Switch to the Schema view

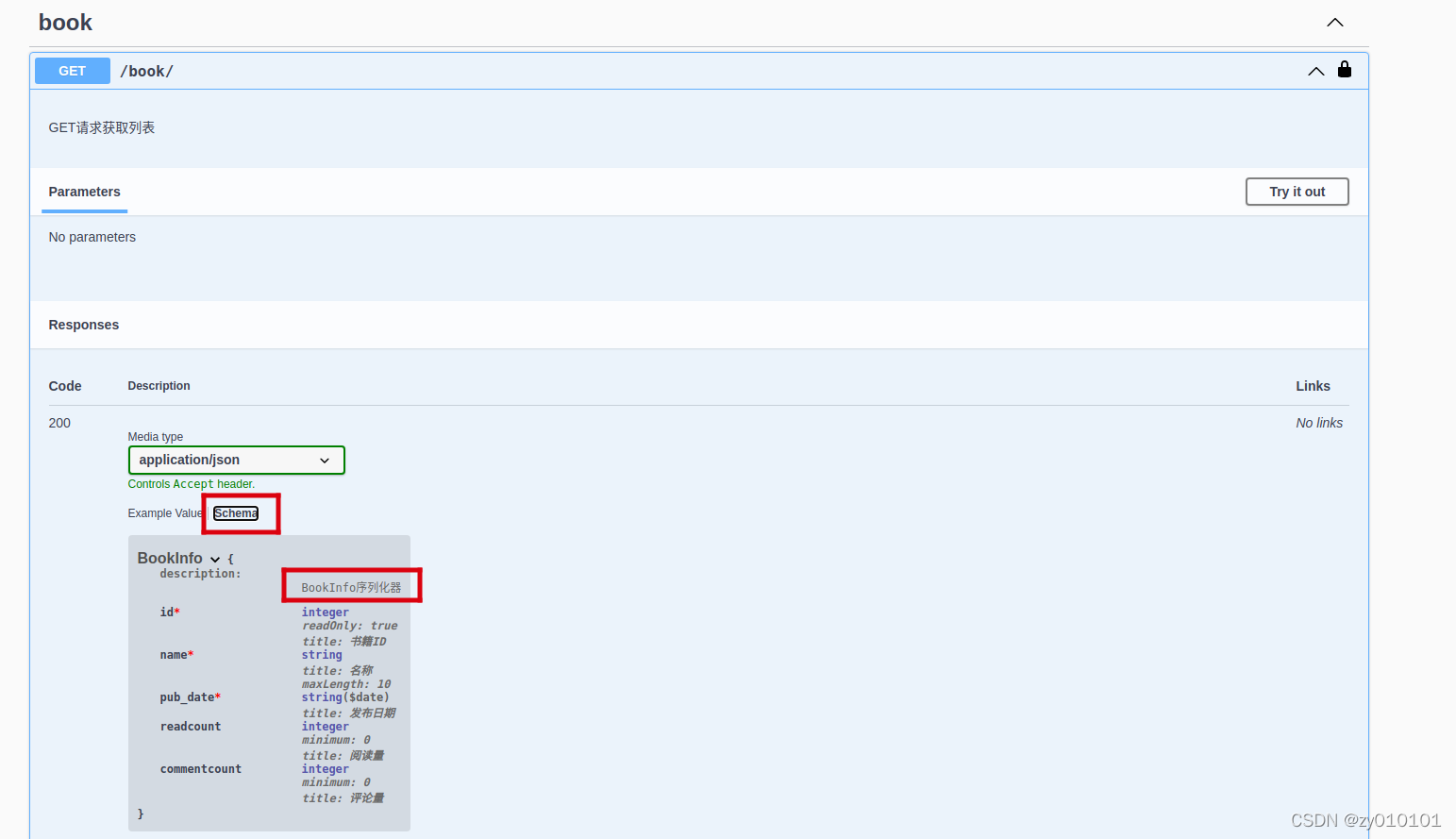[235, 512]
